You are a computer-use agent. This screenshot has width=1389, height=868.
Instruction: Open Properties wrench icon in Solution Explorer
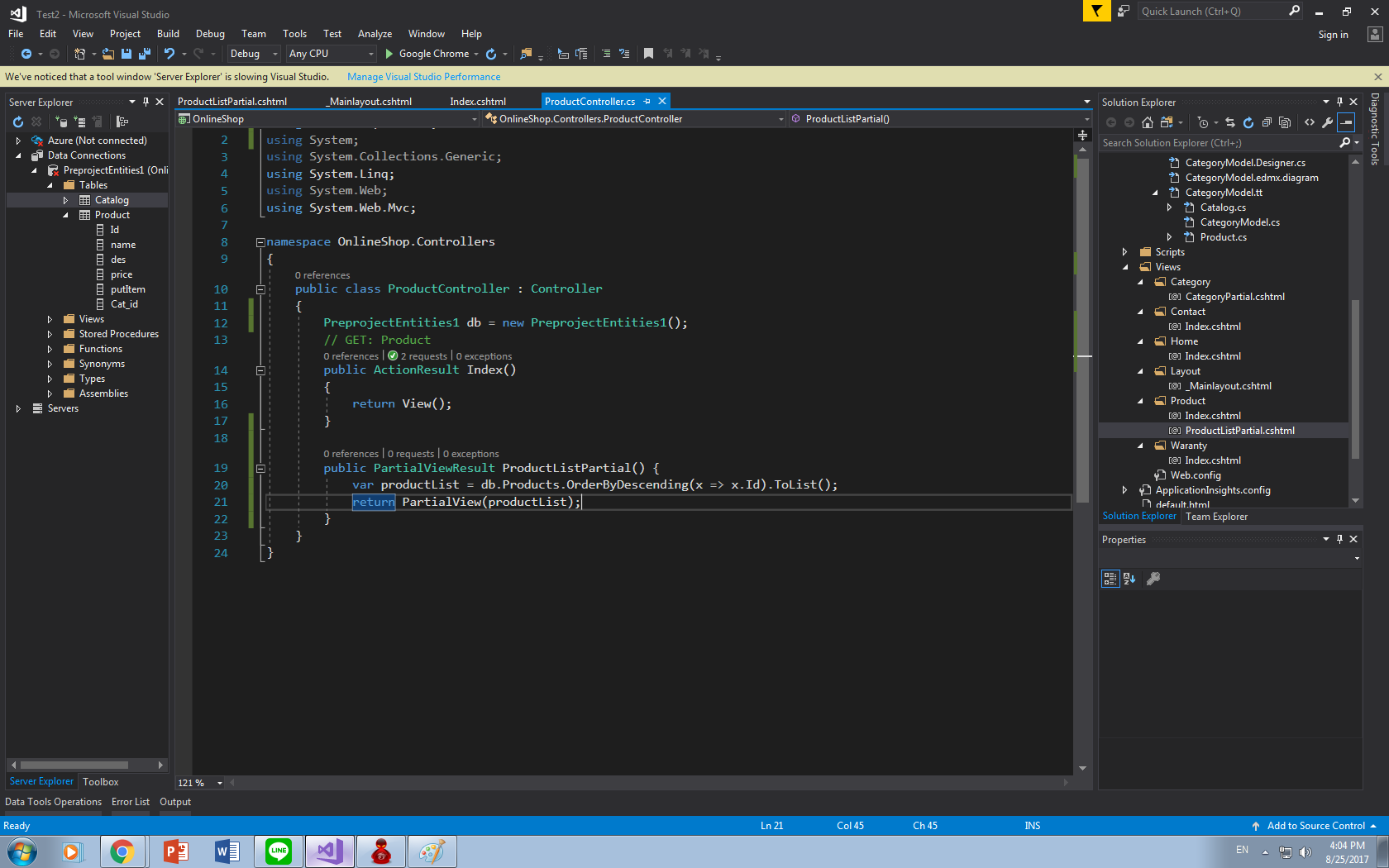[1328, 122]
